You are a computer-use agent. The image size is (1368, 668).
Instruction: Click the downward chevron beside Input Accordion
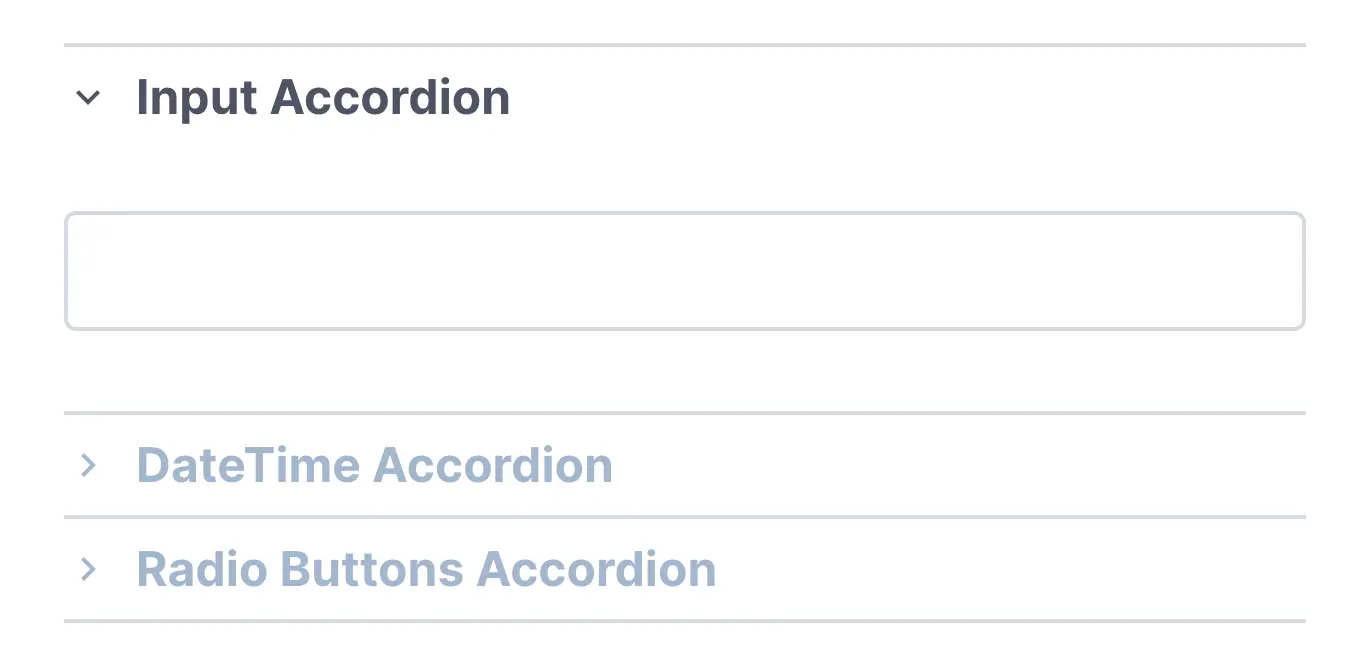click(87, 97)
